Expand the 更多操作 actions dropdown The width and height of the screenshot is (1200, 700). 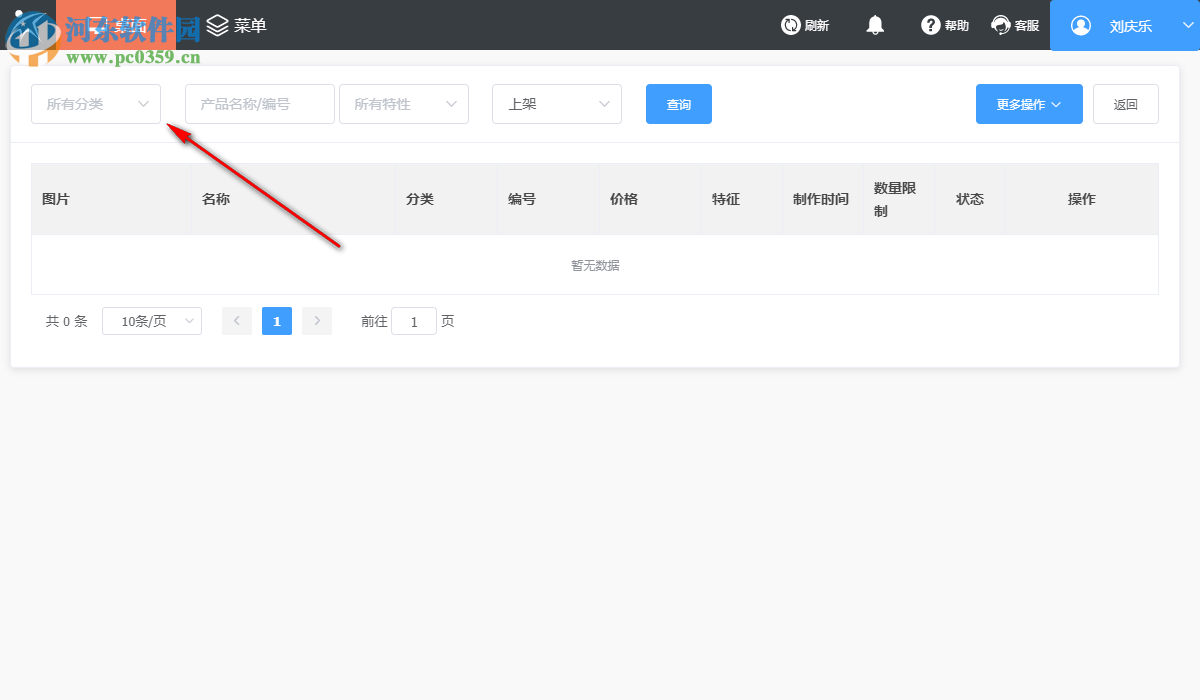point(1029,104)
